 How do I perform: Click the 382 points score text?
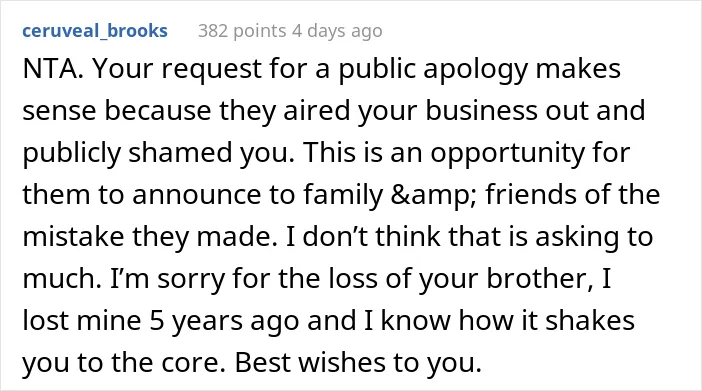click(242, 31)
